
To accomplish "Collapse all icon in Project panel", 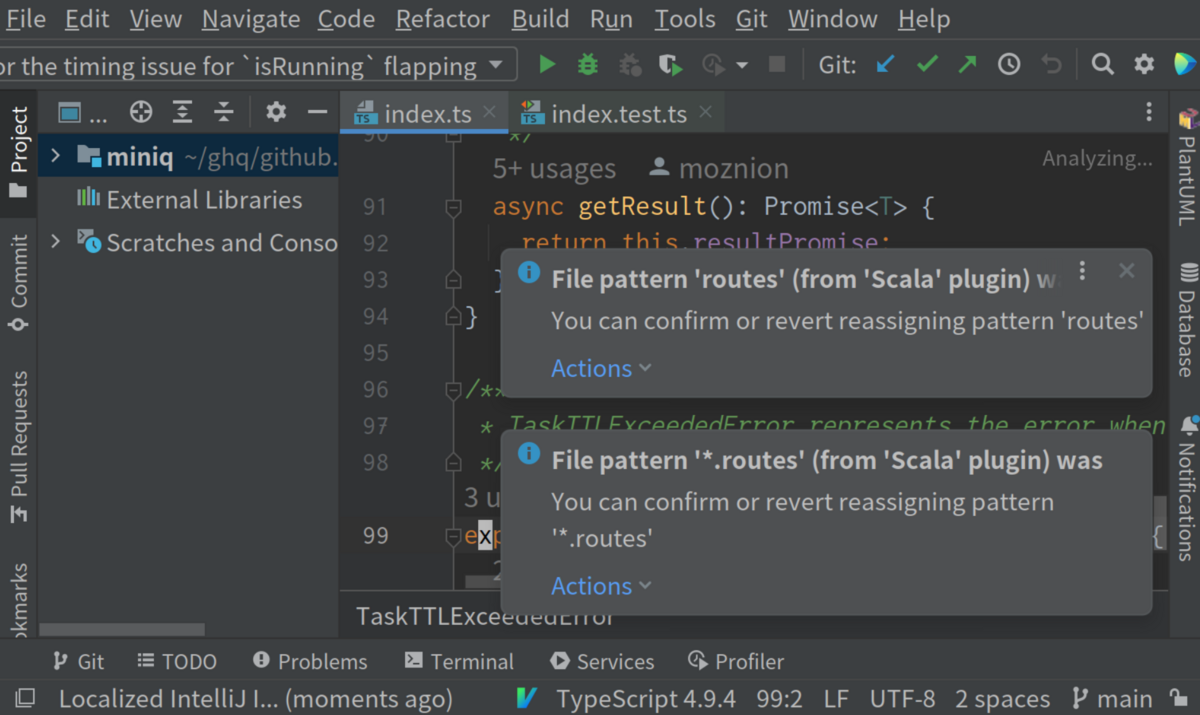I will (x=223, y=112).
